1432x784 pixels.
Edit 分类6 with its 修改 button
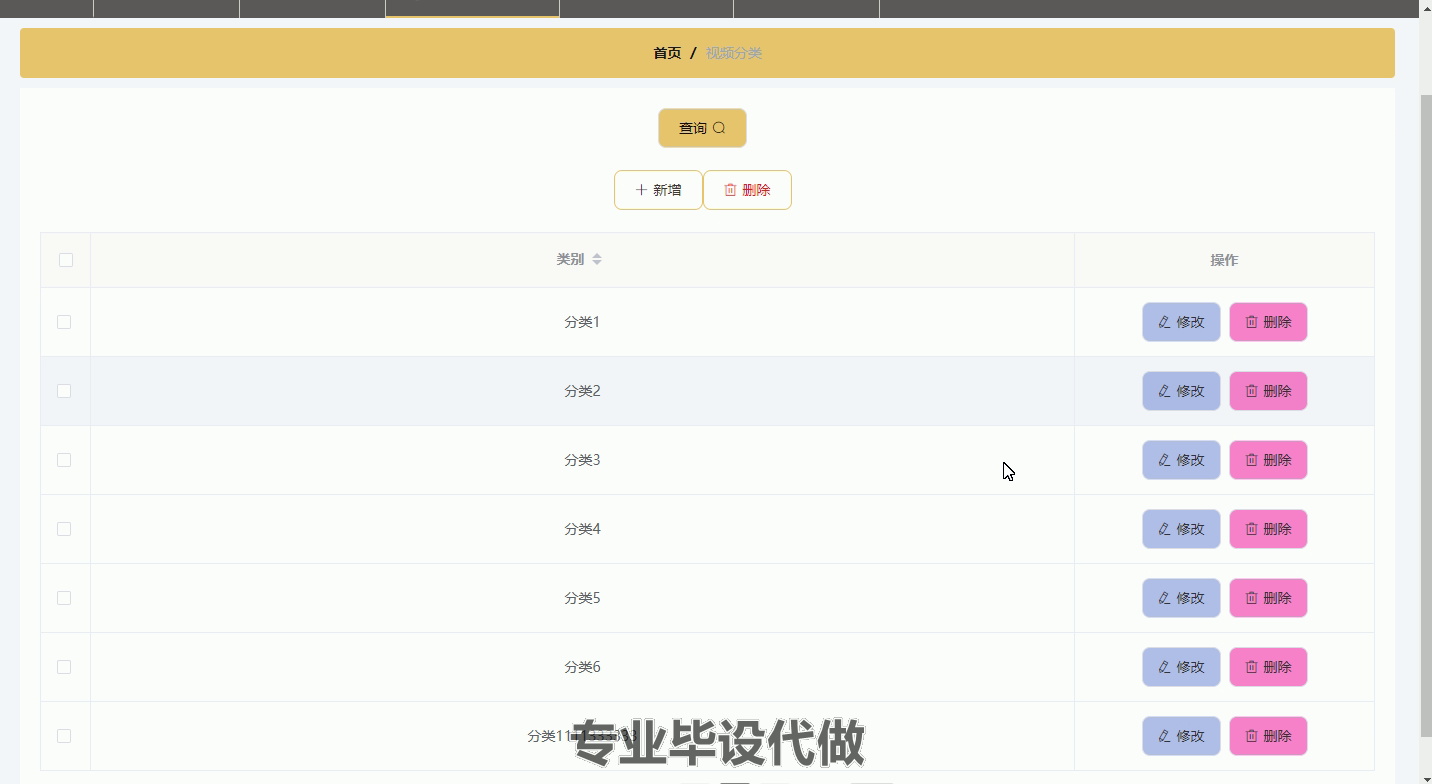[x=1181, y=667]
